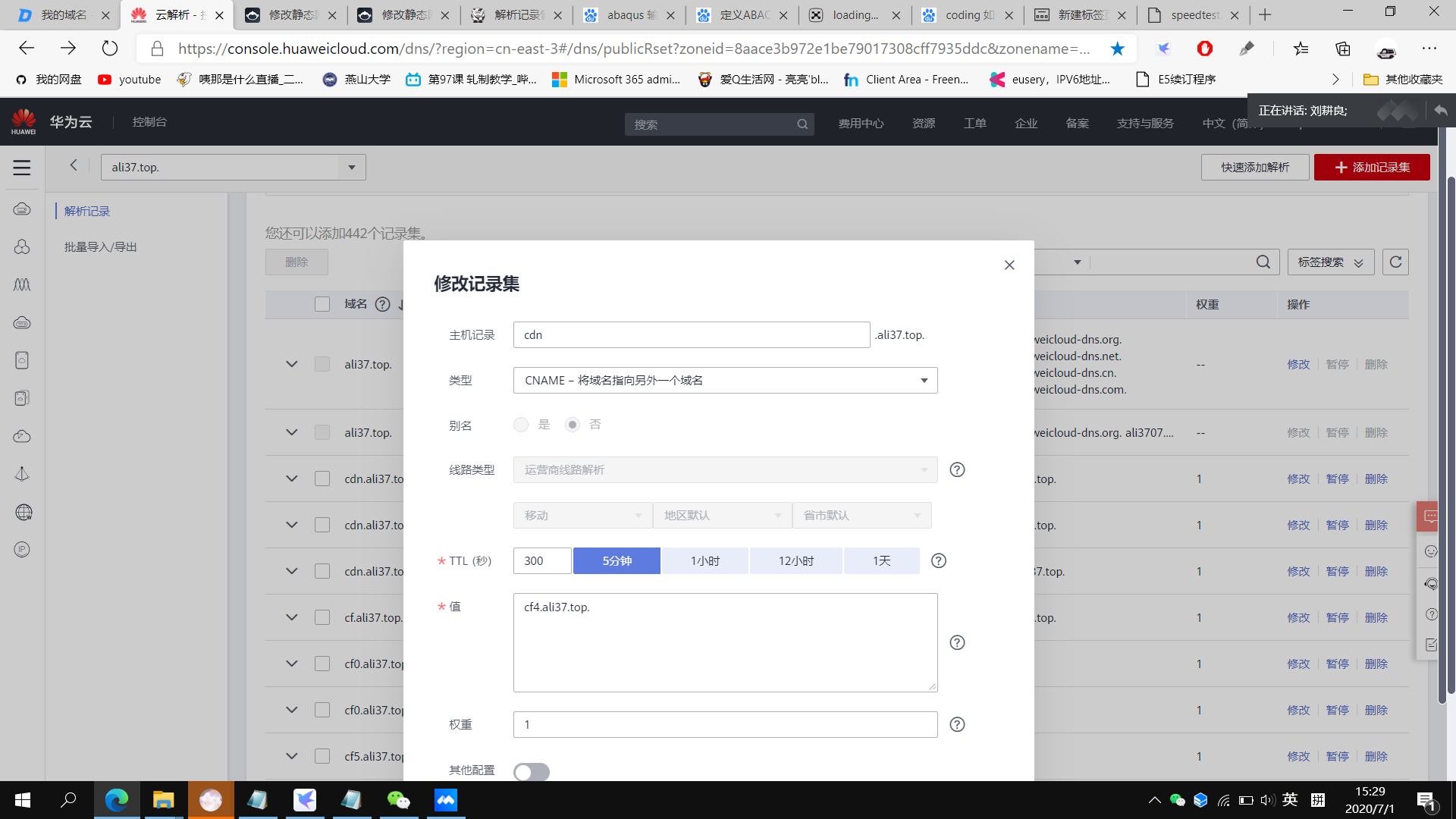1456x819 pixels.
Task: Open the record type CNAME dropdown
Action: click(725, 381)
